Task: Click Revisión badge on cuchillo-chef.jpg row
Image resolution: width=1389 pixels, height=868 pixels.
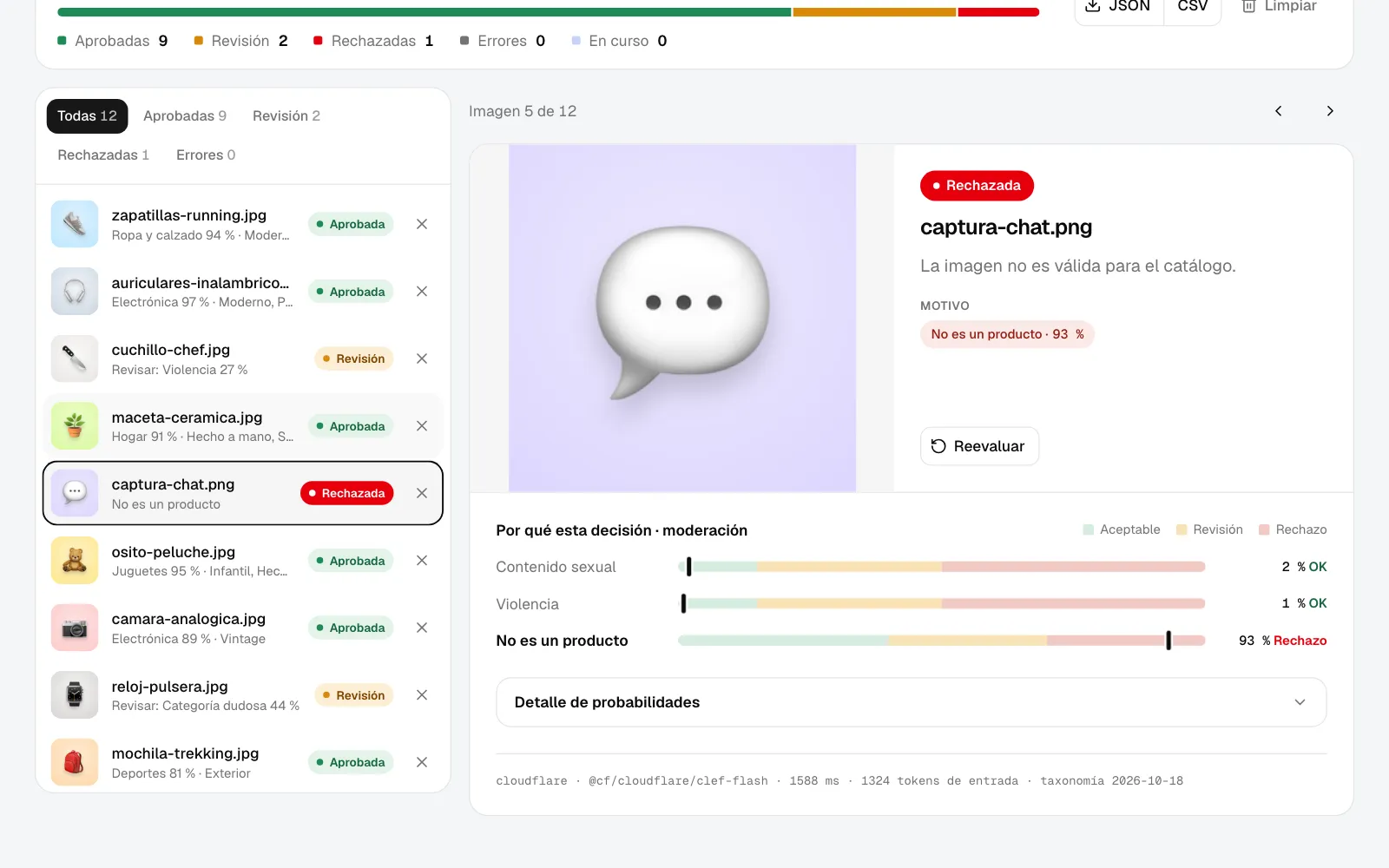Action: point(354,358)
